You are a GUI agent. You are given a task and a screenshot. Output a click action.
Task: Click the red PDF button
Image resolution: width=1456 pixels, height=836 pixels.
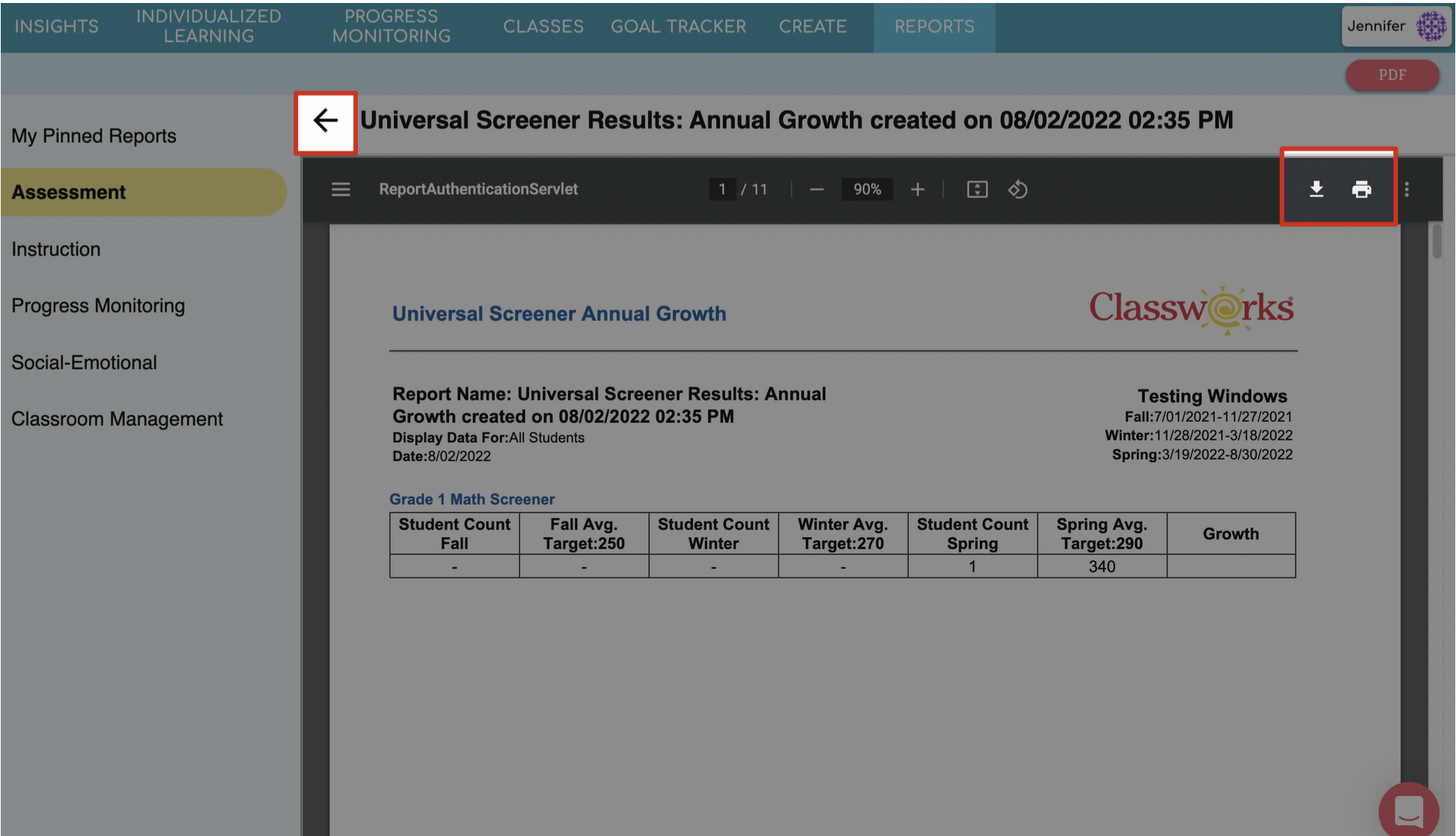pos(1392,75)
